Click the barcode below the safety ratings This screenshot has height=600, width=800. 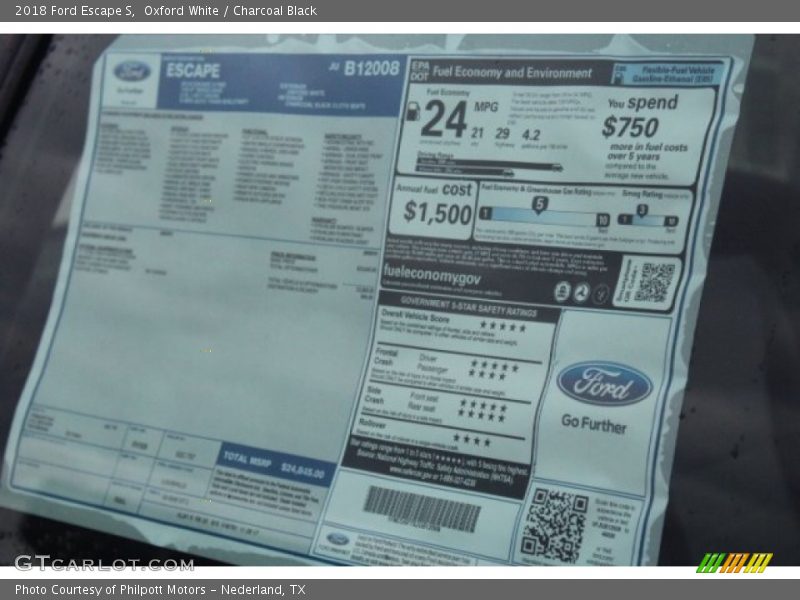coord(421,509)
